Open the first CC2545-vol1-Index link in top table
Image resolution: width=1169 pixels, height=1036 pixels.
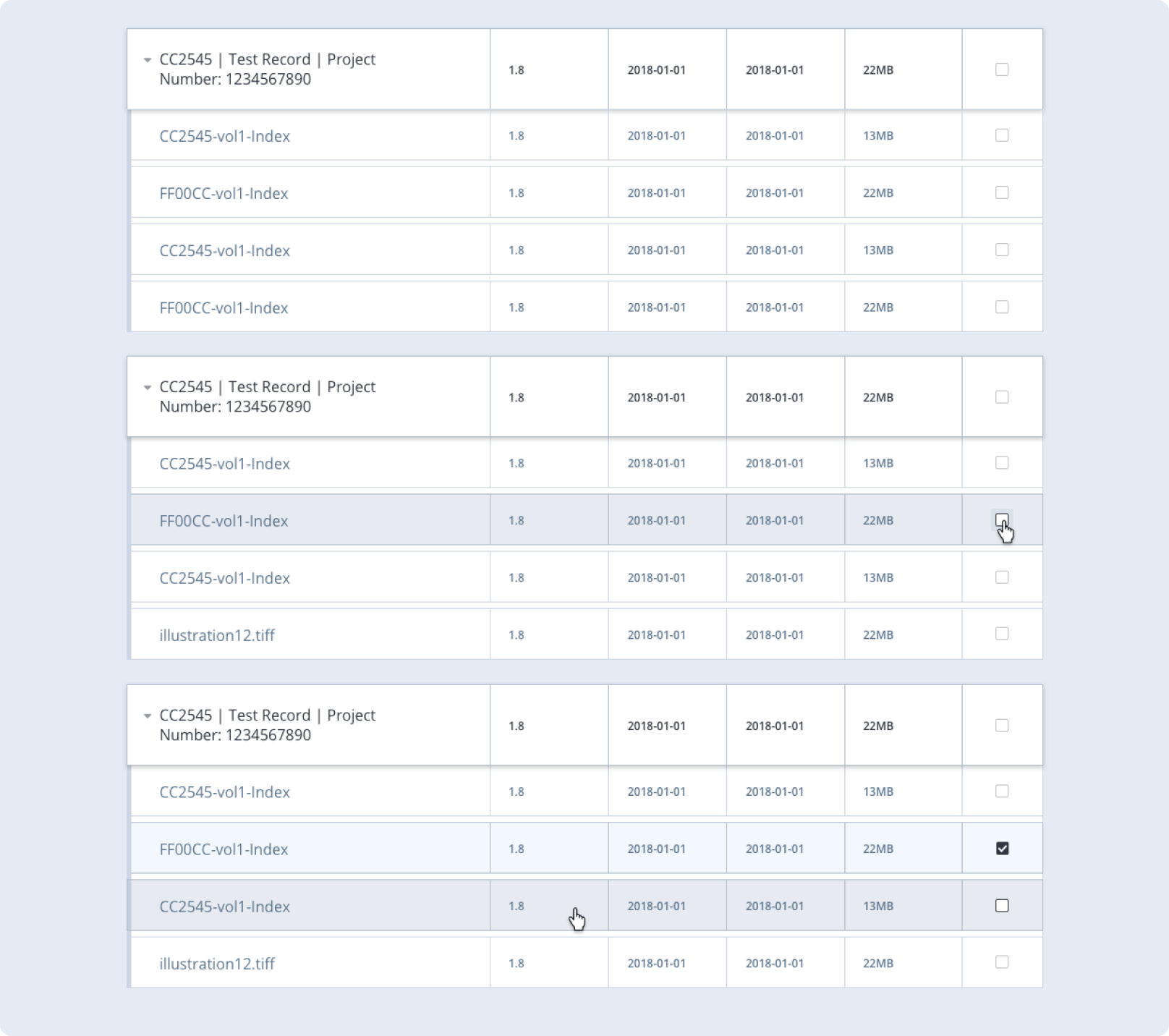point(224,136)
